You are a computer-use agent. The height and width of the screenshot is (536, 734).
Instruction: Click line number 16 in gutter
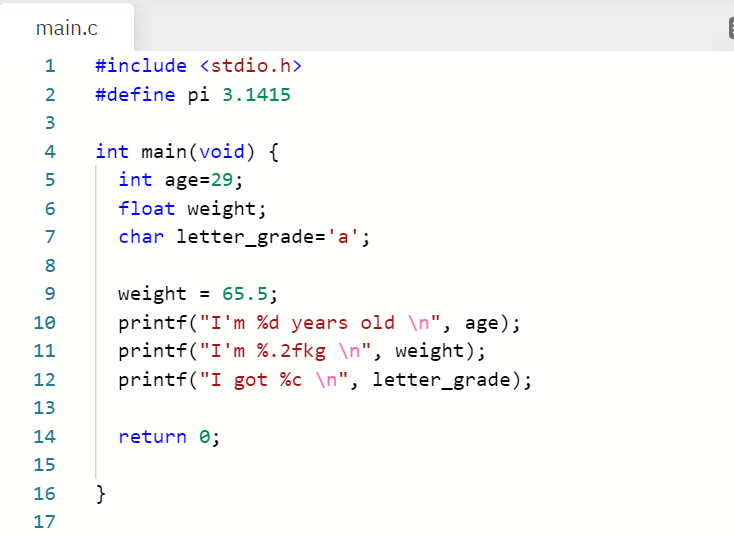point(44,494)
